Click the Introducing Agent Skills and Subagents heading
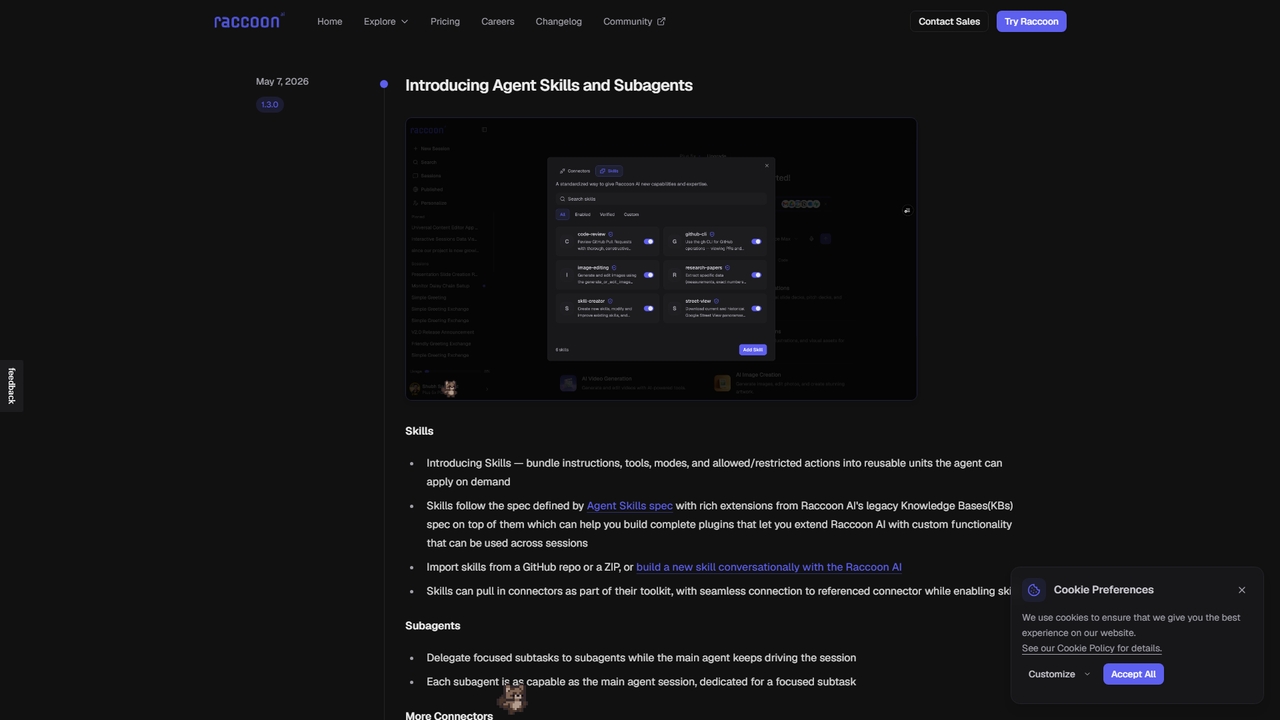The width and height of the screenshot is (1280, 720). coord(549,85)
